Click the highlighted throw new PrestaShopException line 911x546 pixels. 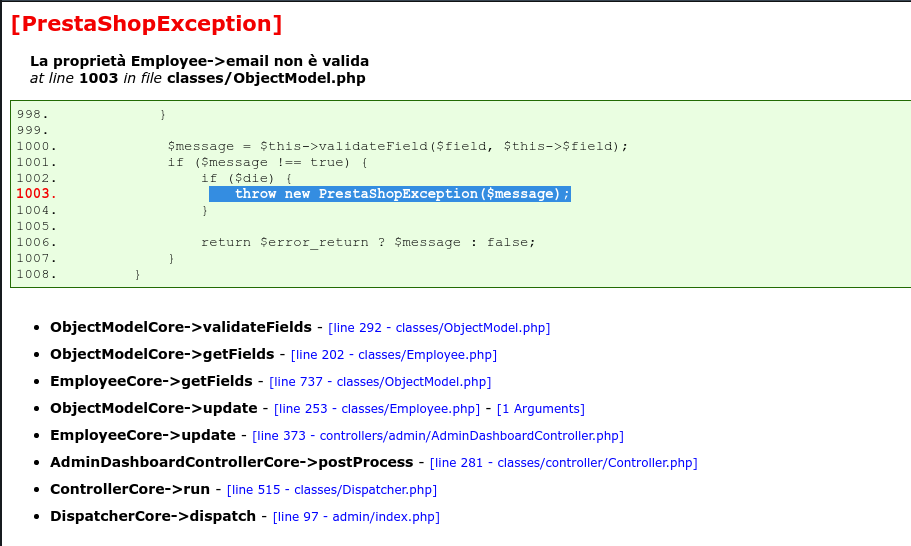(390, 194)
